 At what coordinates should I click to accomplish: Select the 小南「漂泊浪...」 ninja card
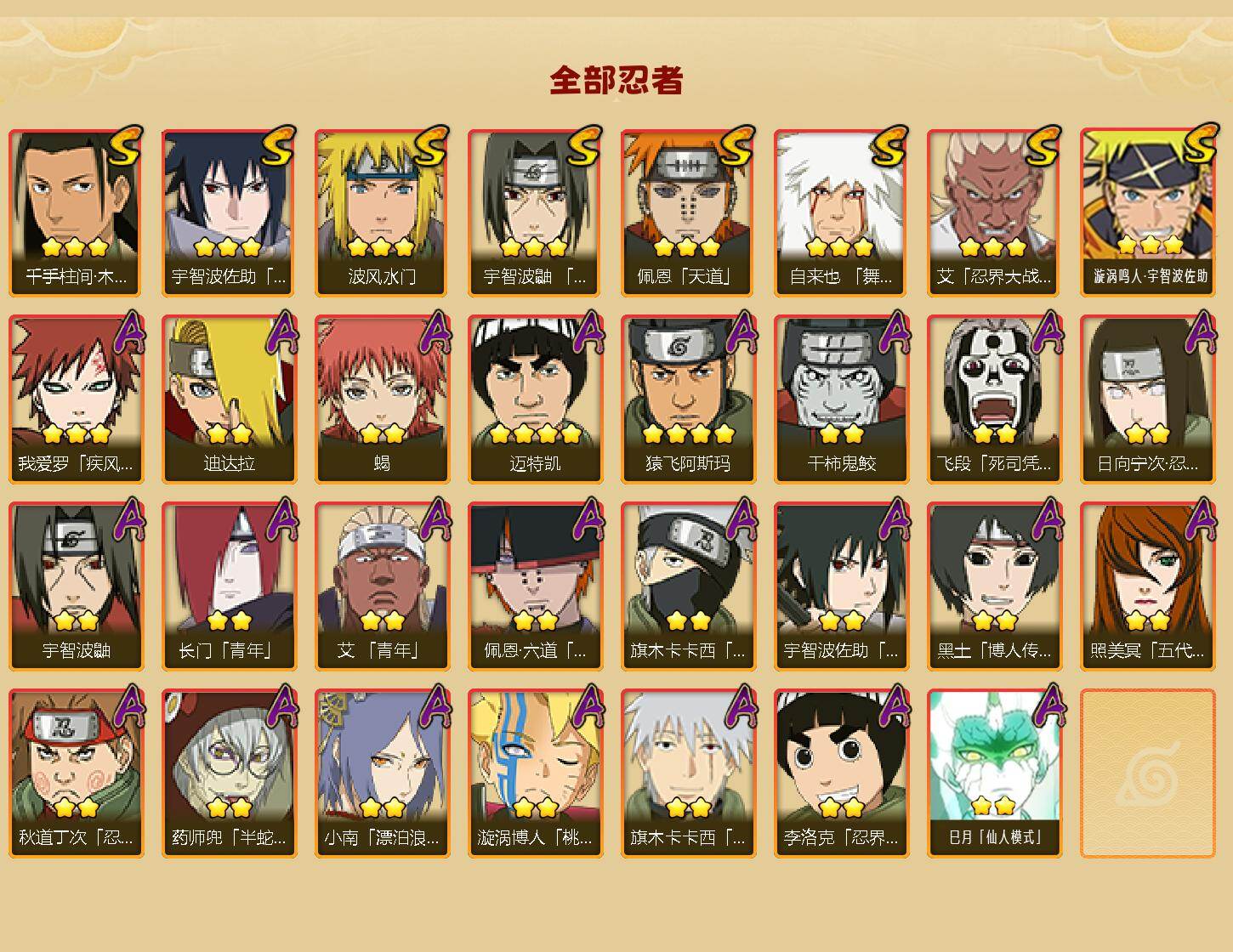[382, 773]
